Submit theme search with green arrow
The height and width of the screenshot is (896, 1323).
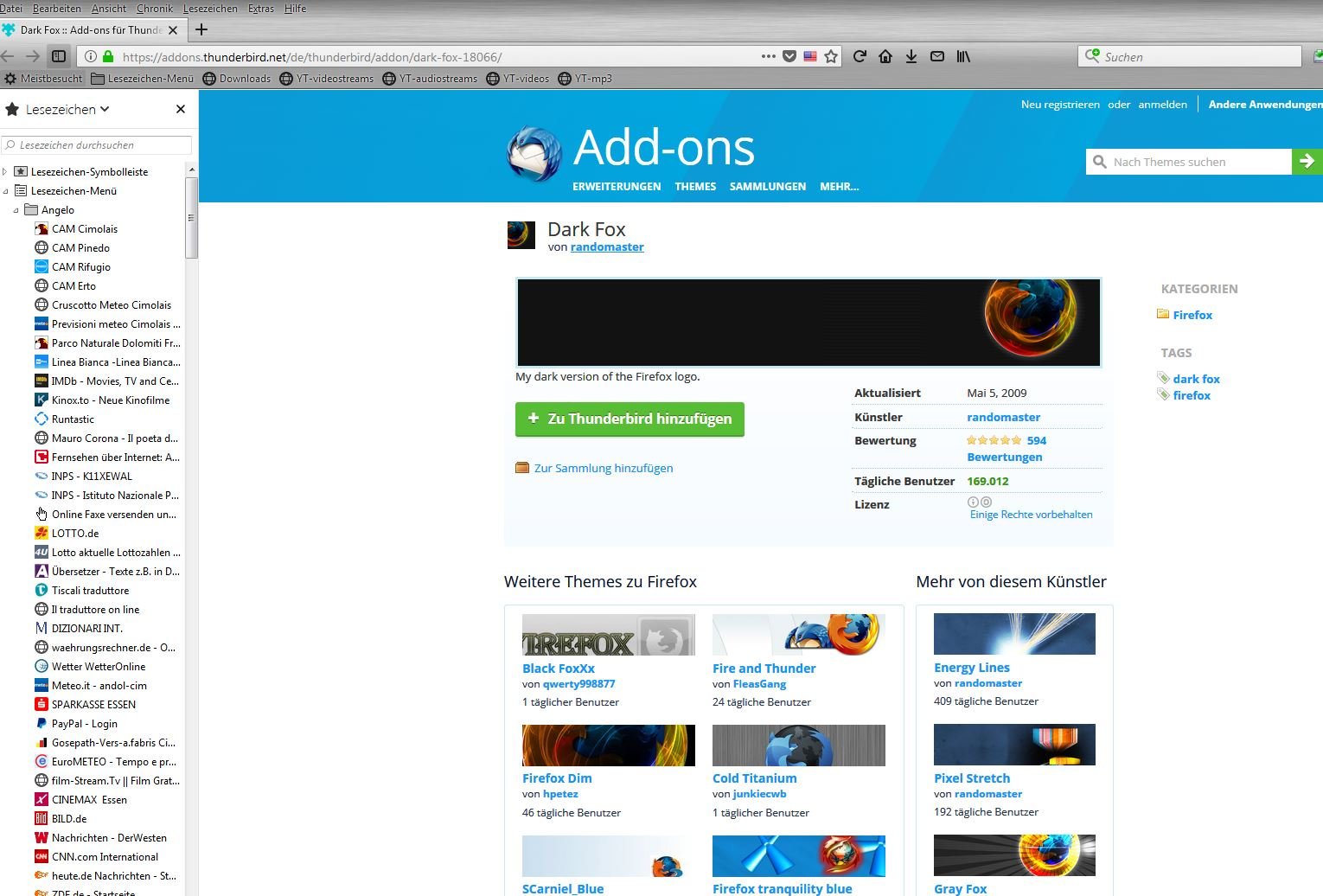coord(1307,162)
